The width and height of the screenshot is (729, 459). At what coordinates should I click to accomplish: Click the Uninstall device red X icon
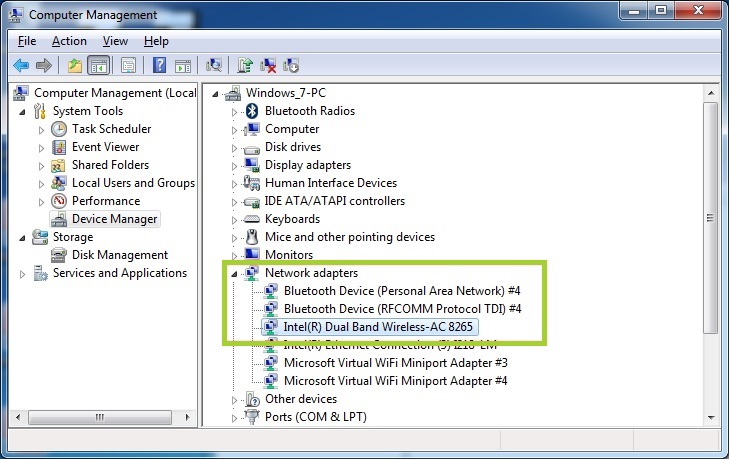point(268,66)
